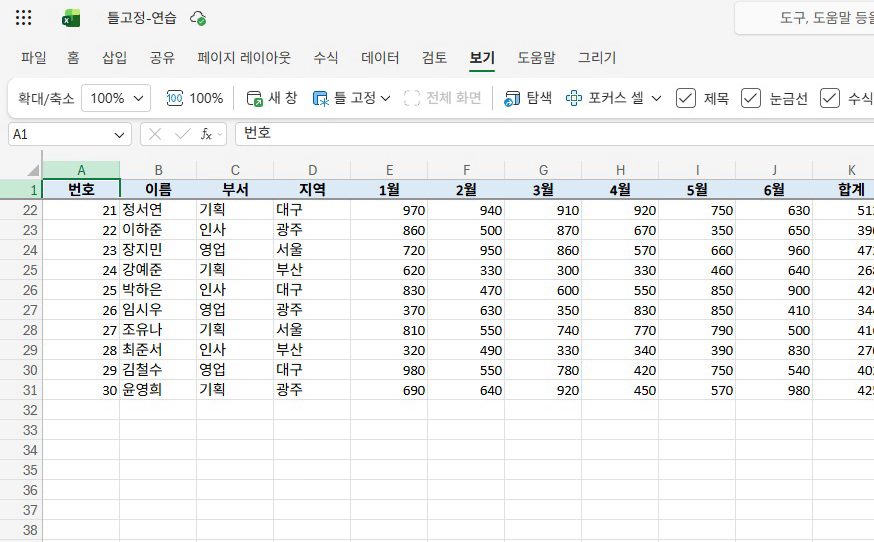
Task: Toggle the 제목 headings checkbox
Action: click(x=686, y=98)
